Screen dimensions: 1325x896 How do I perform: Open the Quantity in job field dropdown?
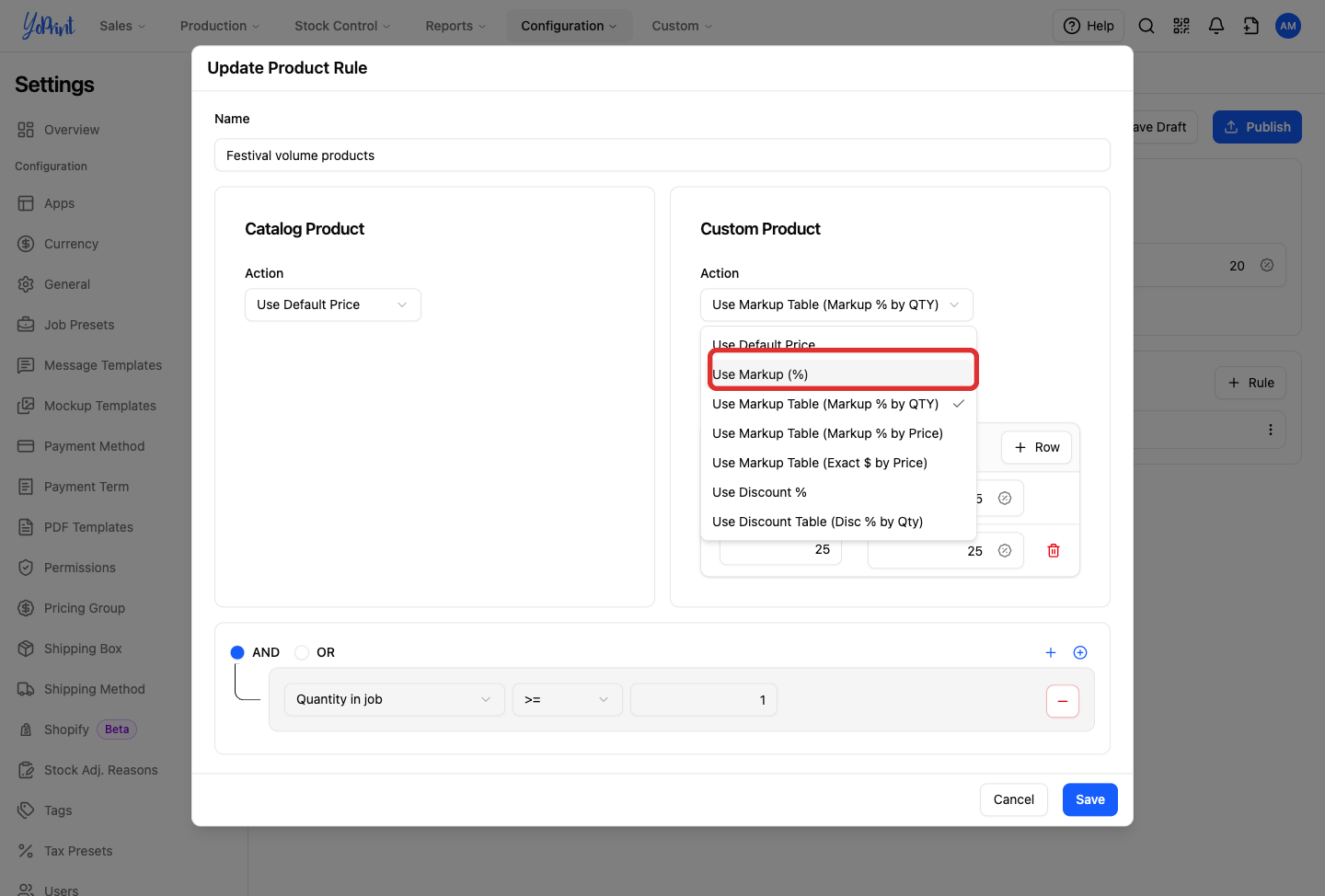tap(394, 699)
